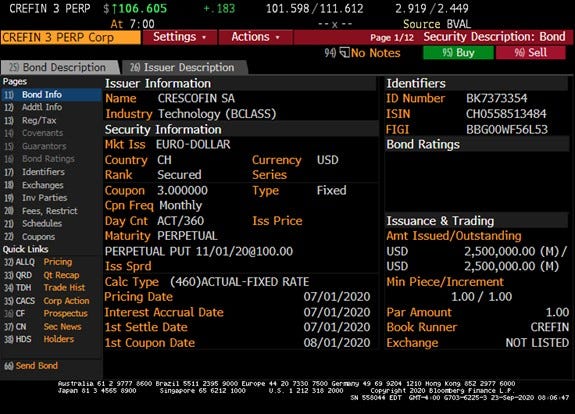Select the Bond Description tab

(x=59, y=67)
